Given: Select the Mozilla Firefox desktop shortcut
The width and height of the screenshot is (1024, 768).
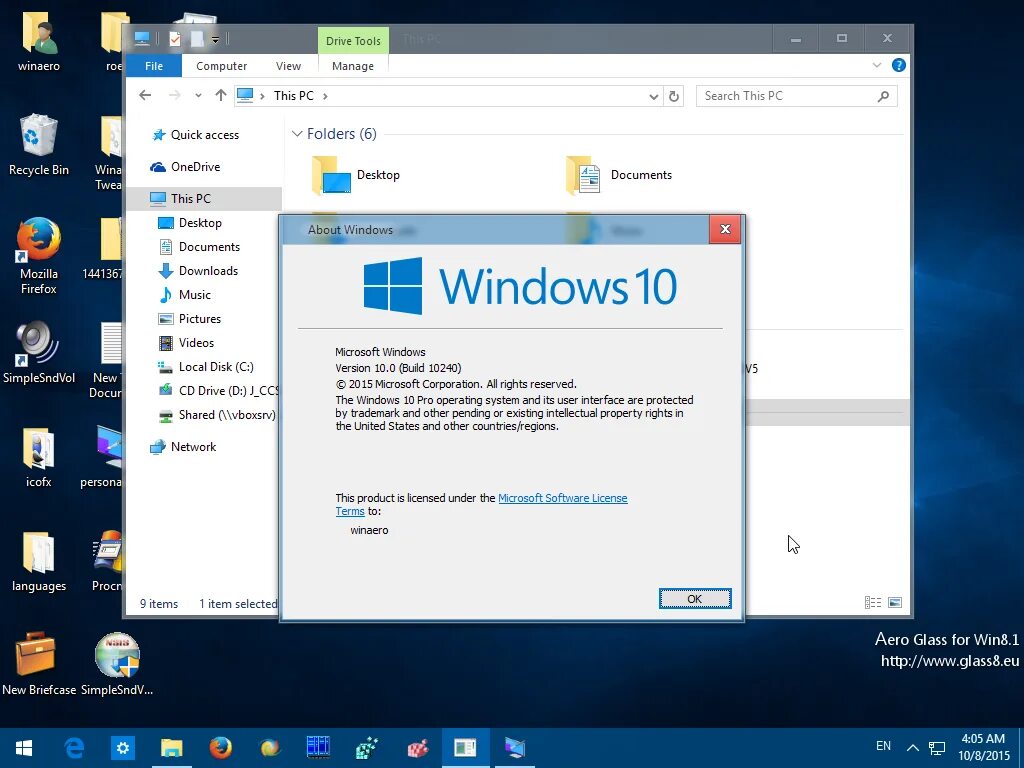Looking at the screenshot, I should point(39,256).
